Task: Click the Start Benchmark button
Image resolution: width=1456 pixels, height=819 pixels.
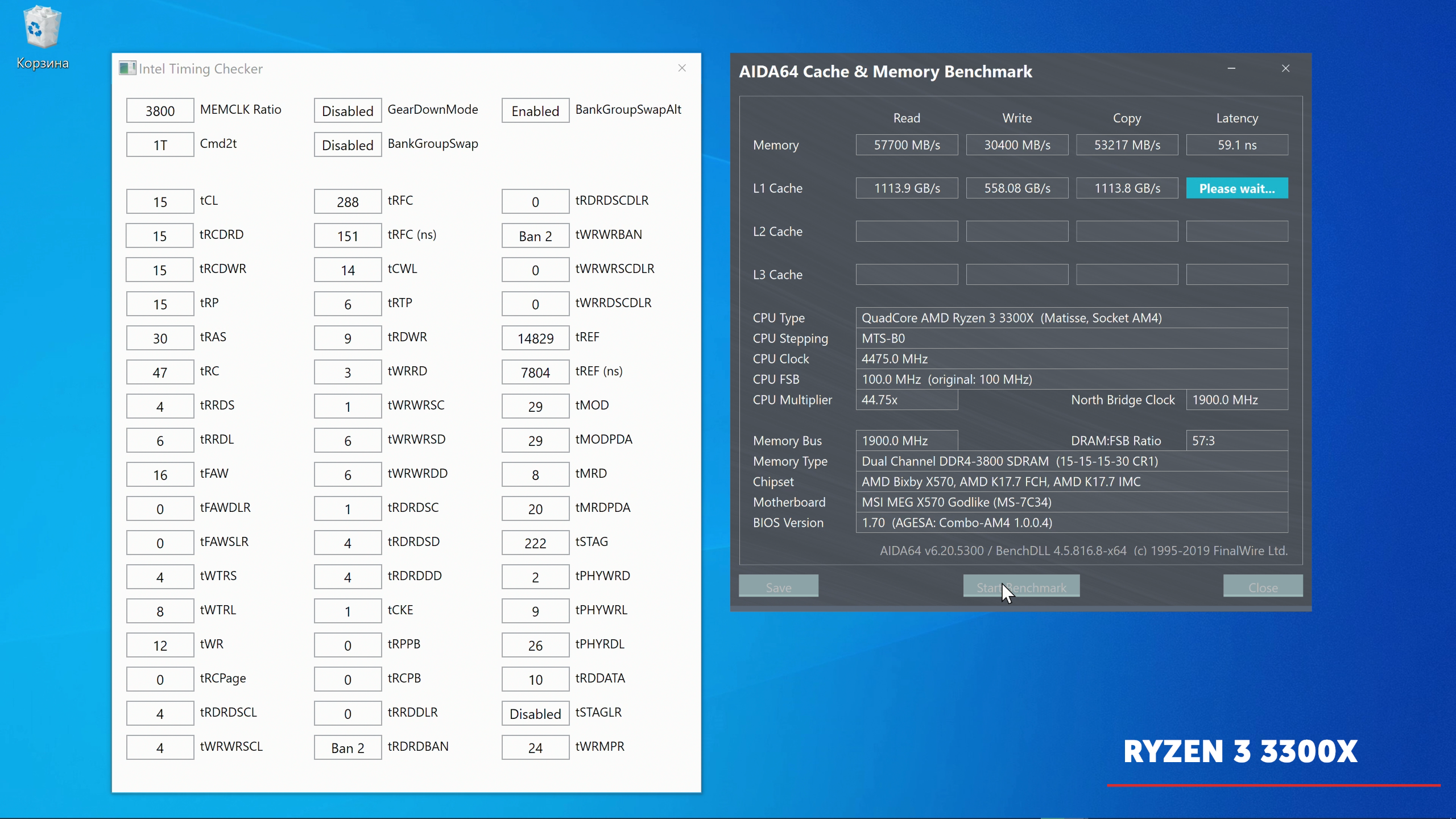Action: 1021,586
